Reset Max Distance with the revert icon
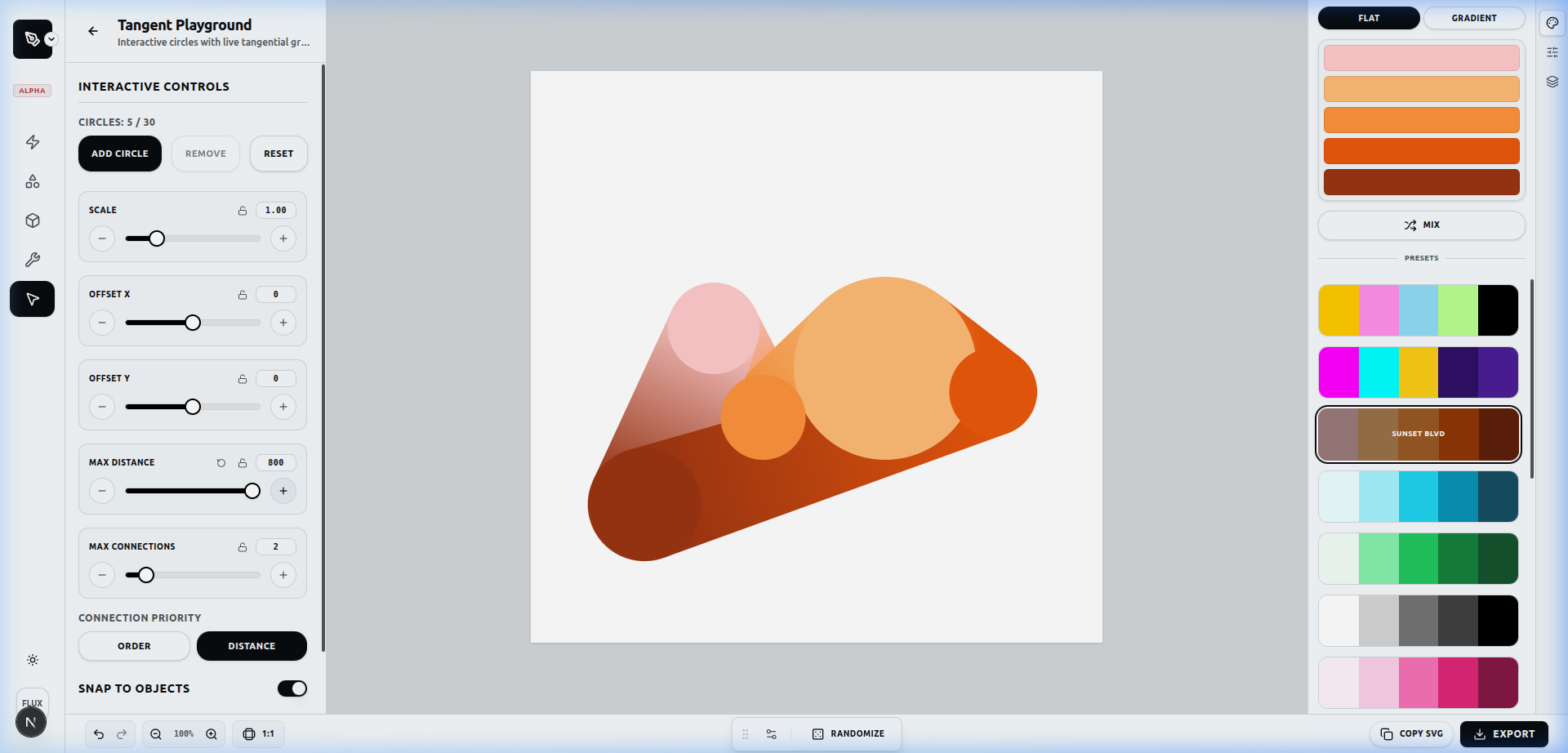This screenshot has height=753, width=1568. (x=221, y=463)
